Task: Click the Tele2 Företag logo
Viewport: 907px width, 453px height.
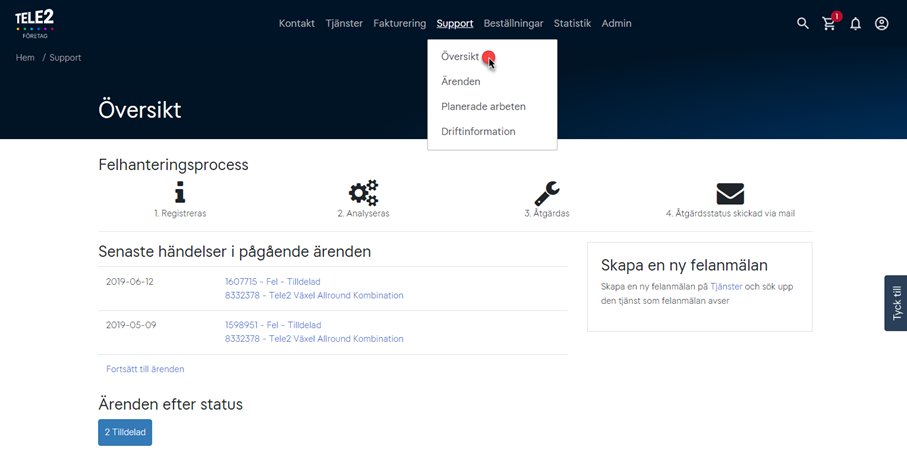Action: [x=34, y=24]
